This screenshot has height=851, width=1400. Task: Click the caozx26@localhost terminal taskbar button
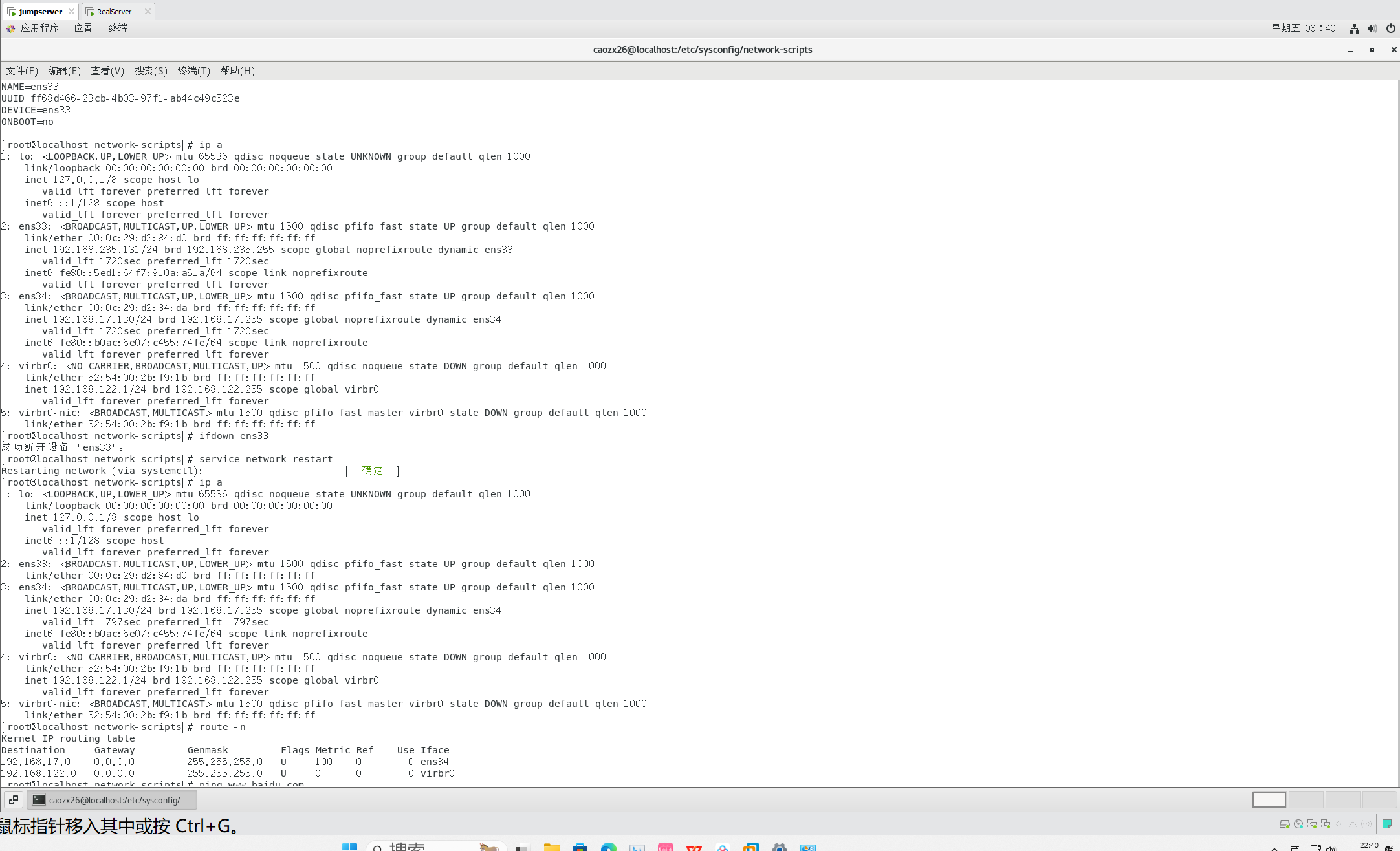(112, 800)
